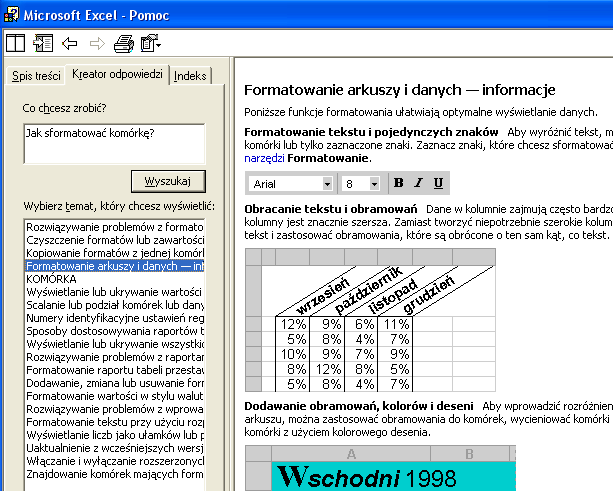Follow the blue 'narzędzi' hyperlink

[x=264, y=158]
